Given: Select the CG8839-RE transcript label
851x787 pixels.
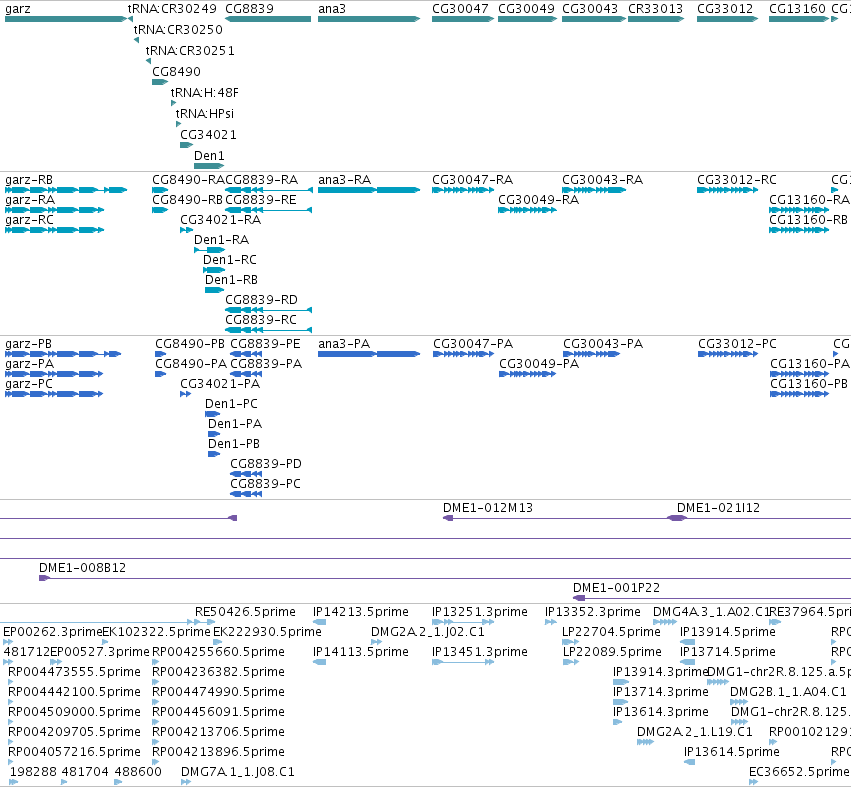Looking at the screenshot, I should 261,200.
